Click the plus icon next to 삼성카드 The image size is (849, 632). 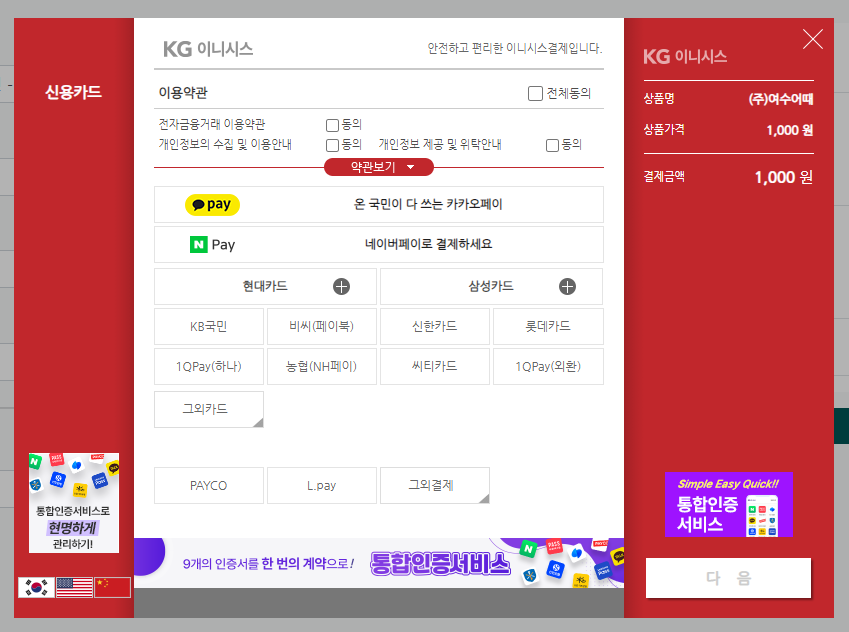[x=567, y=286]
